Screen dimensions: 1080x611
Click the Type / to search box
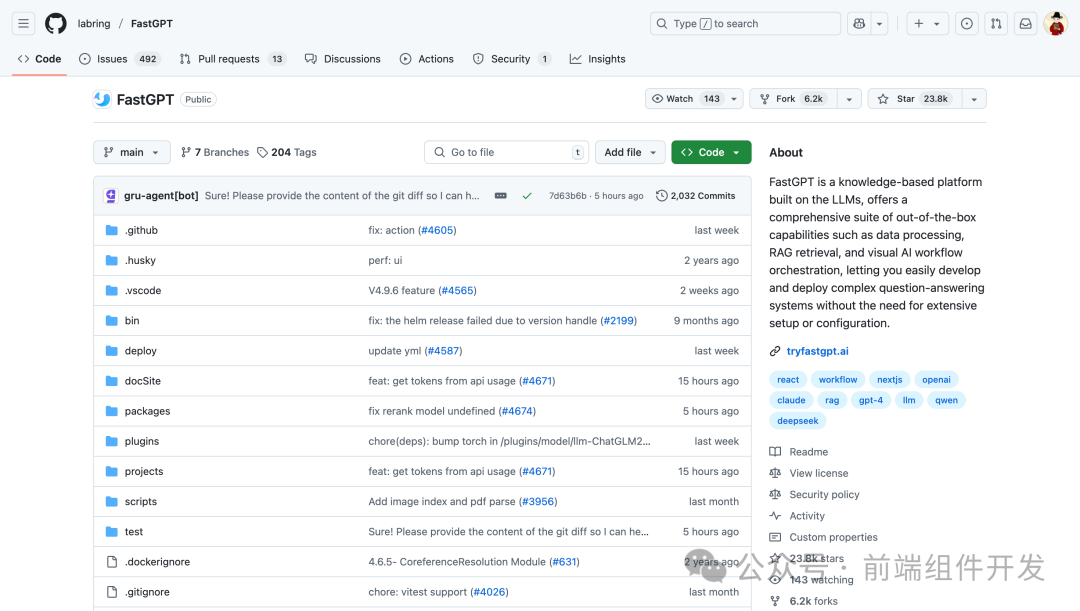click(745, 23)
